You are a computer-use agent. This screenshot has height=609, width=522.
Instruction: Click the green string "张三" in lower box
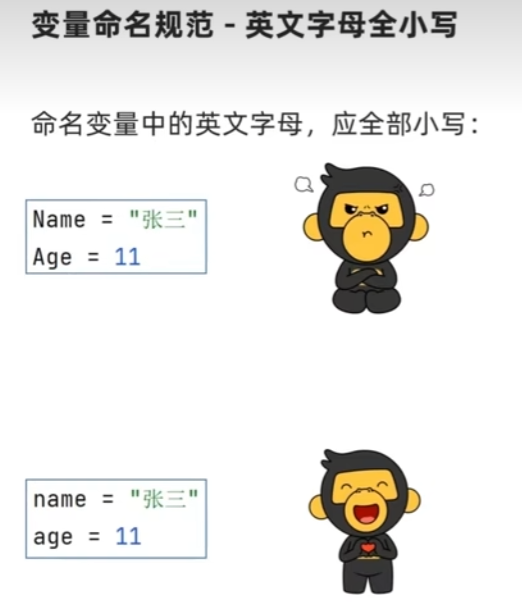coord(164,499)
